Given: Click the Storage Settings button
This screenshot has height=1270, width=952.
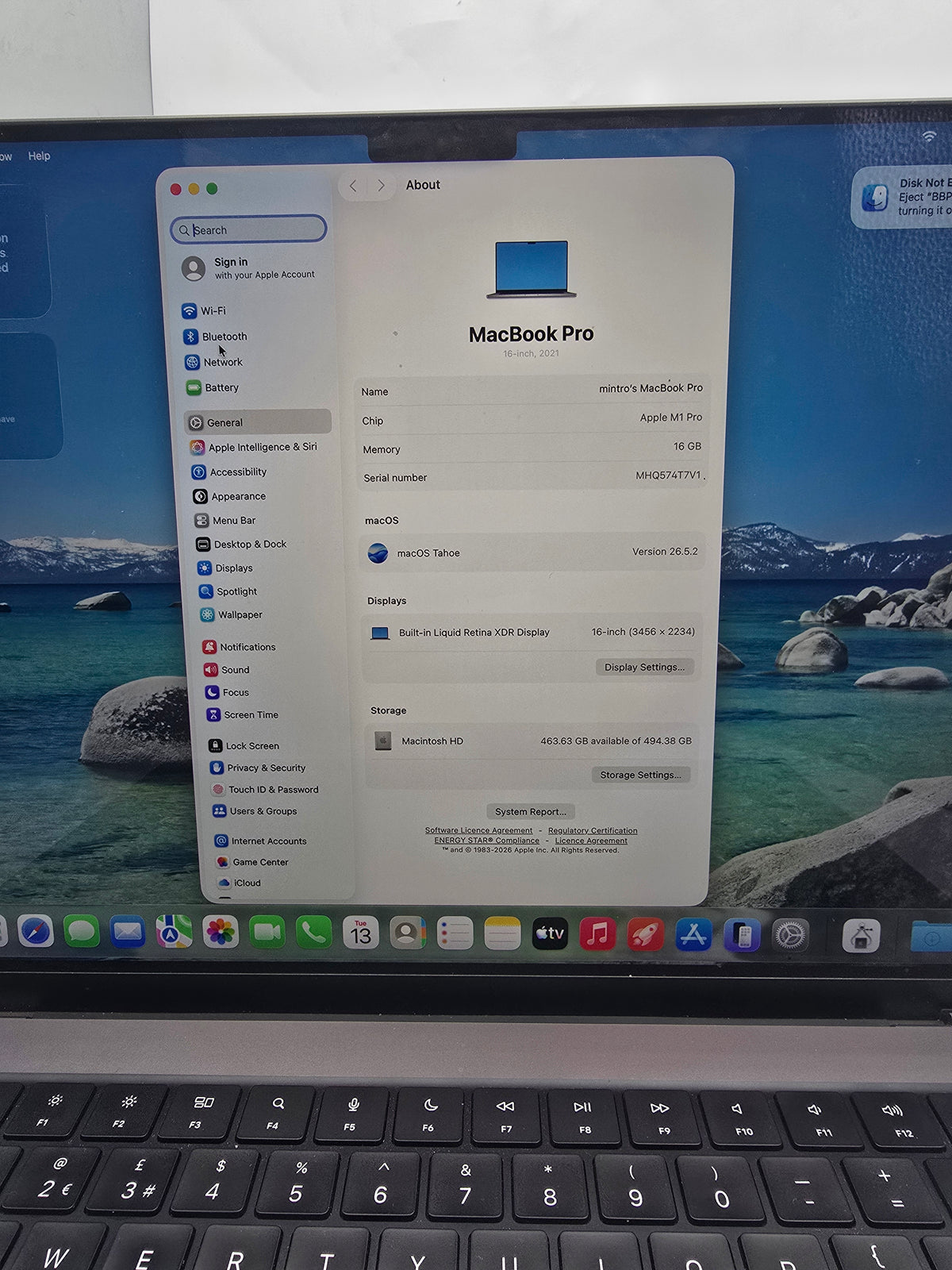Looking at the screenshot, I should [x=640, y=775].
